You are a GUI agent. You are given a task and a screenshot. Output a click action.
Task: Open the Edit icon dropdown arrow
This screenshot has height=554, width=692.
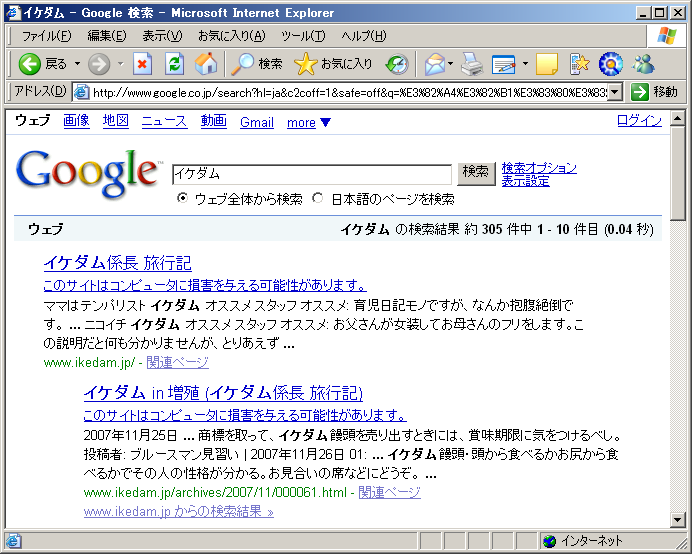(x=525, y=64)
